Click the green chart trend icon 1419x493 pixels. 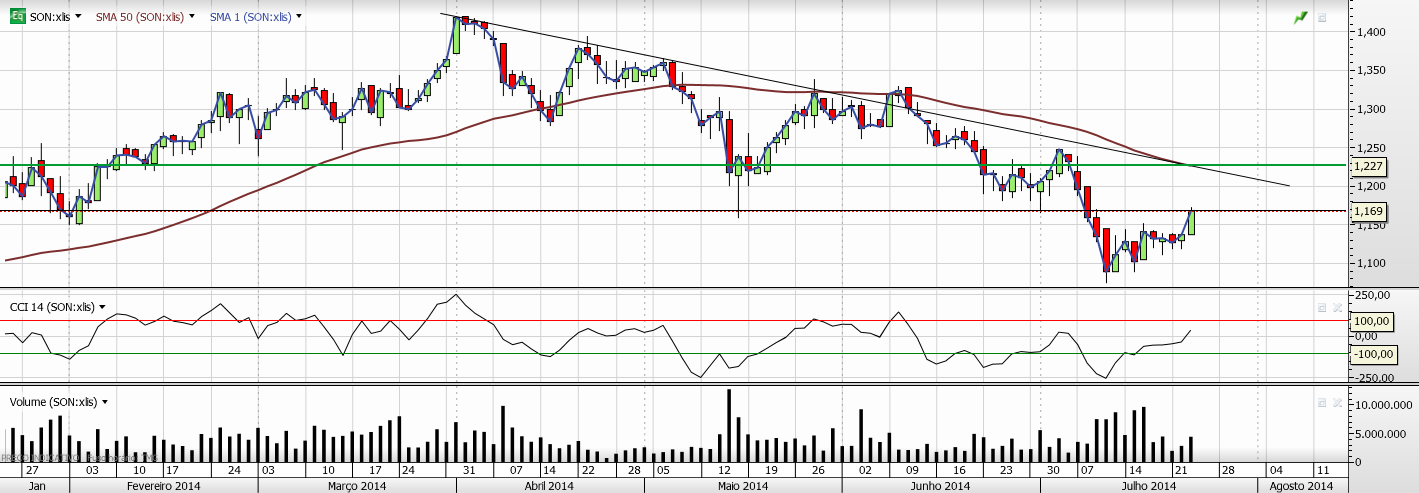coord(1301,17)
